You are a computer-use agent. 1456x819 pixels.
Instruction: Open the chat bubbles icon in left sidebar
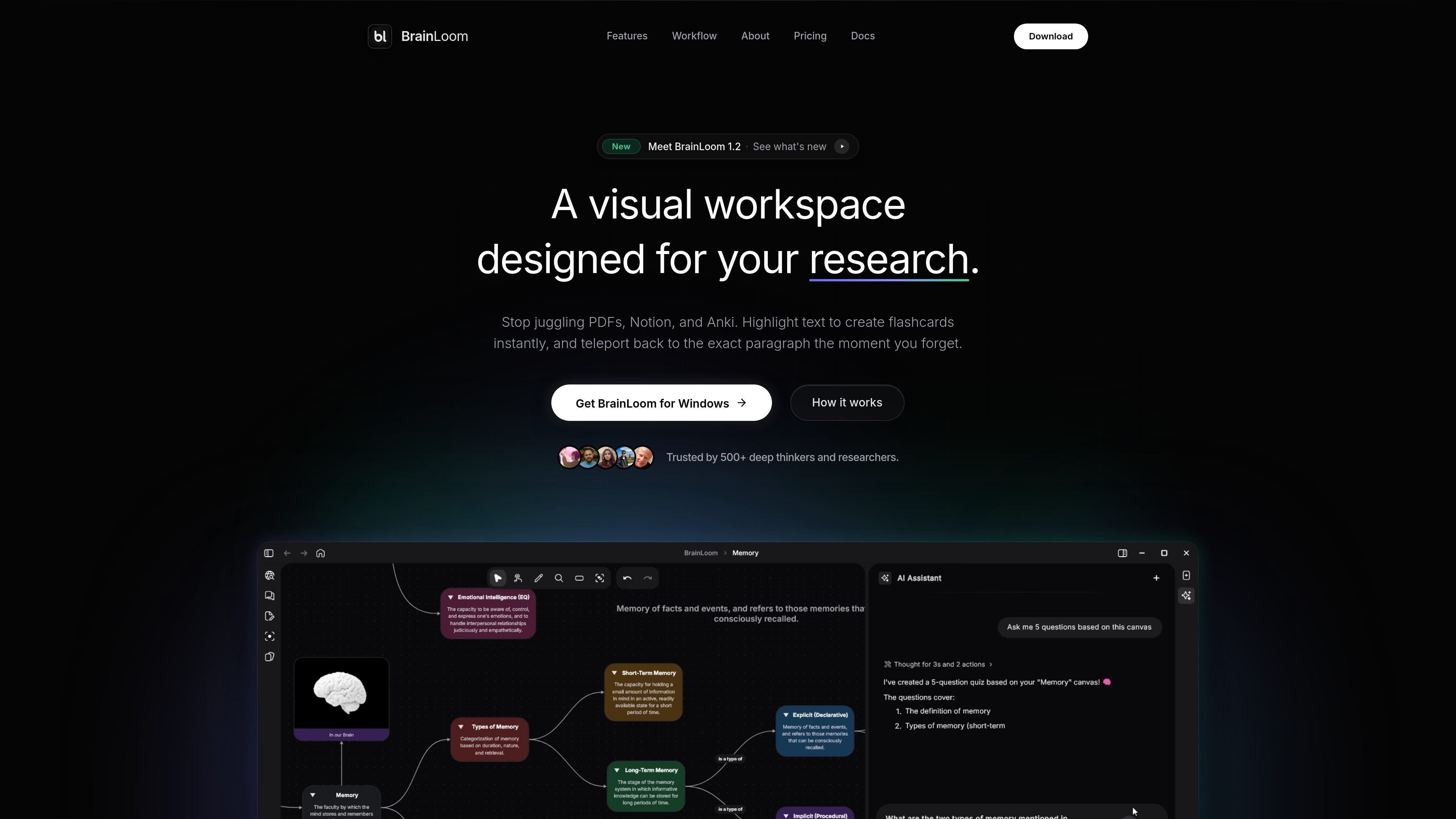270,596
